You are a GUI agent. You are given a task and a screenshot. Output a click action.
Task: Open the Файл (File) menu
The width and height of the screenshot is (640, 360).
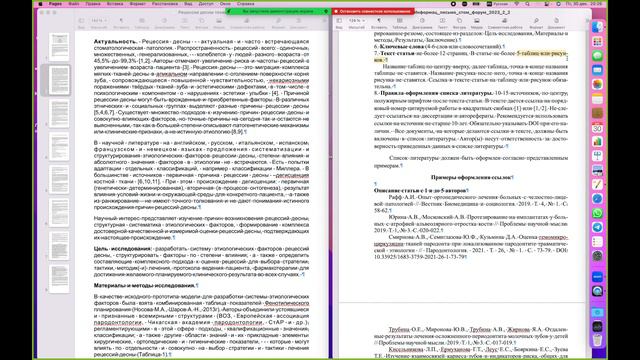point(74,4)
